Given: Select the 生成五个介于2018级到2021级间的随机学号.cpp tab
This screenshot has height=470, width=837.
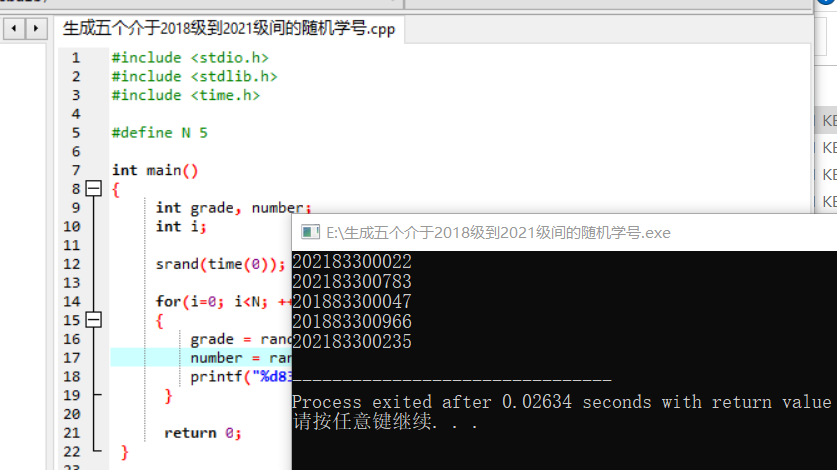Looking at the screenshot, I should coord(229,28).
